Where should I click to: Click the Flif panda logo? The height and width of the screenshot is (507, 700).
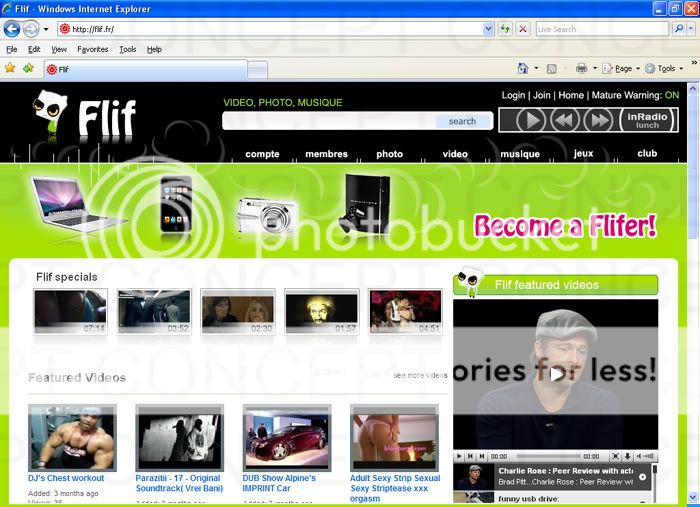pyautogui.click(x=84, y=116)
